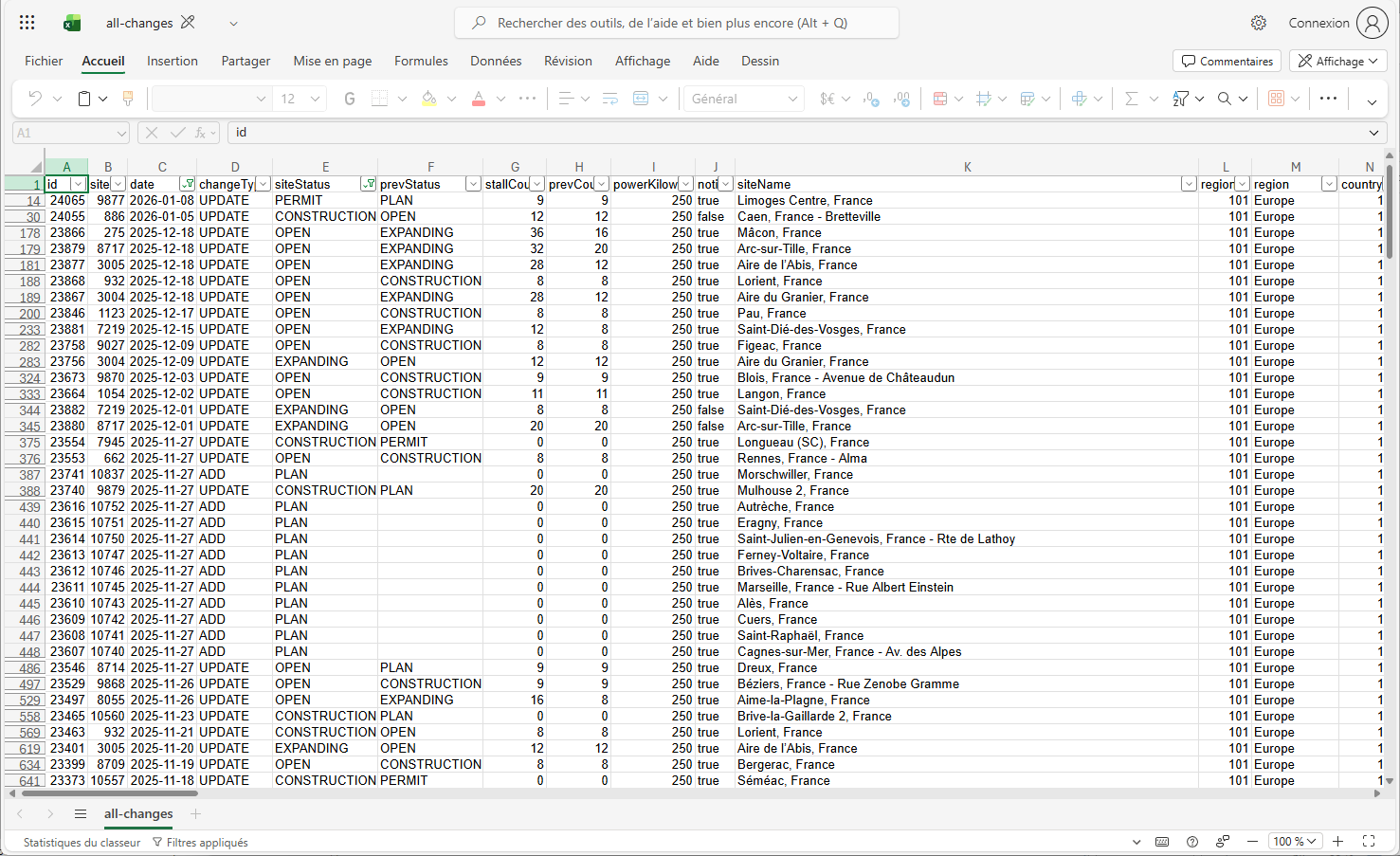Open the Fichier menu

coord(44,61)
